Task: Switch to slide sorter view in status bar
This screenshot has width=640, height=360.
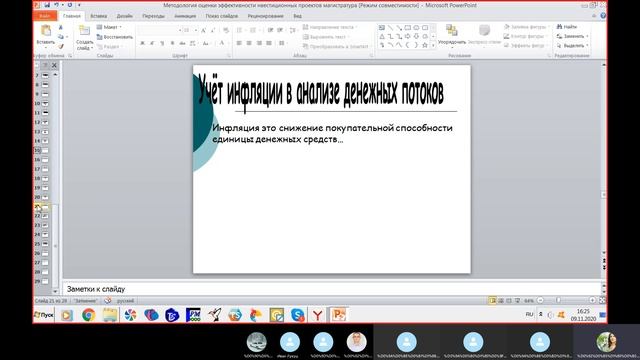Action: (x=501, y=300)
